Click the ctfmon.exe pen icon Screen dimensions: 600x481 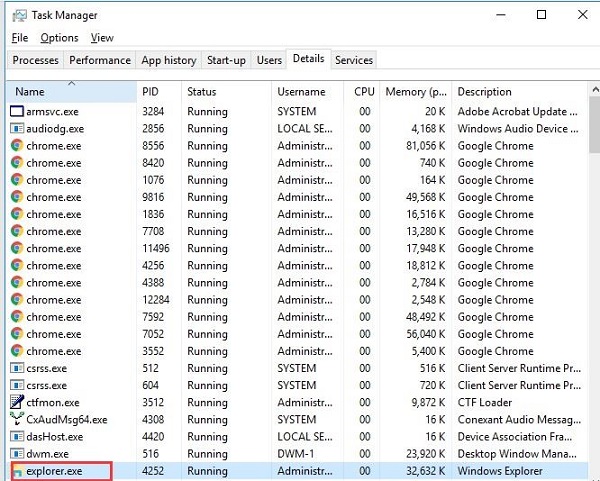[16, 402]
